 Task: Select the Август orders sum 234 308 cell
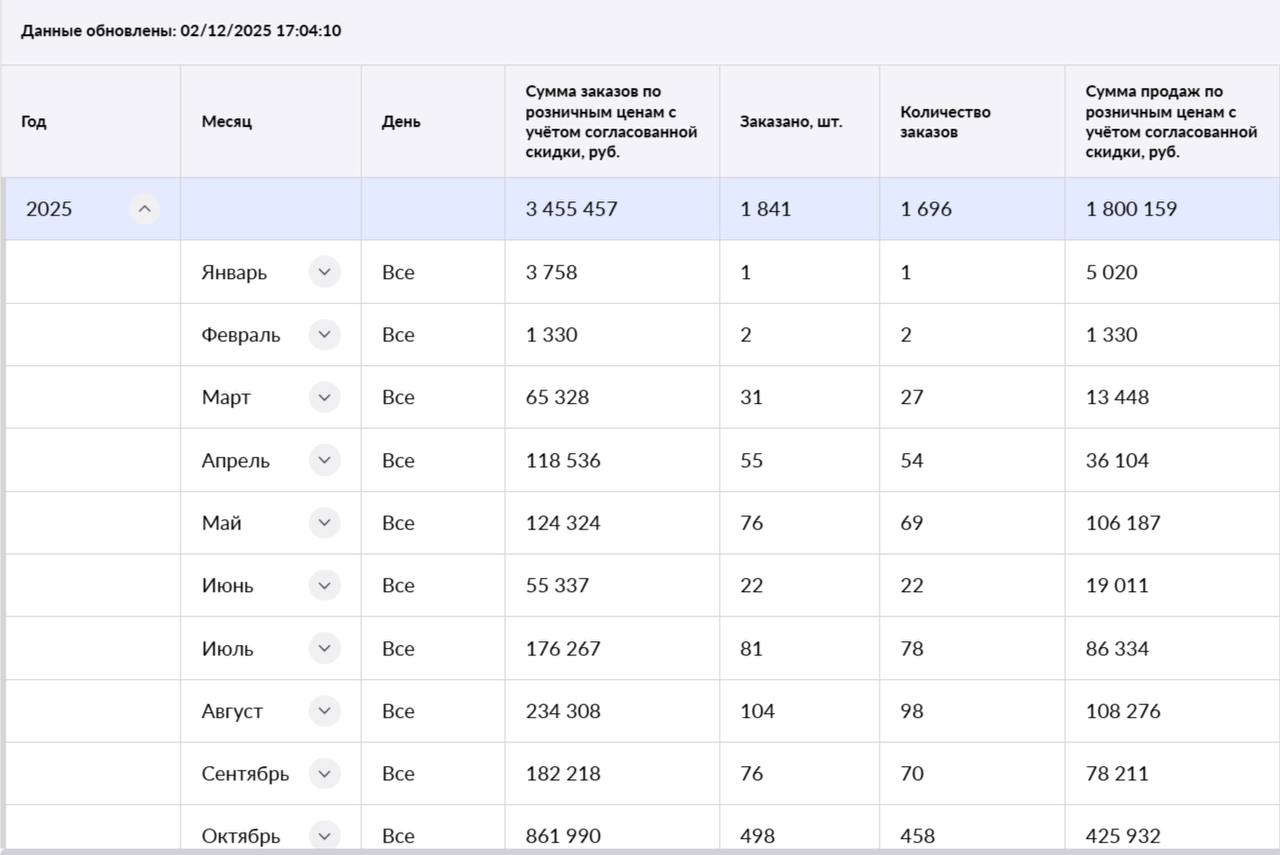(563, 711)
